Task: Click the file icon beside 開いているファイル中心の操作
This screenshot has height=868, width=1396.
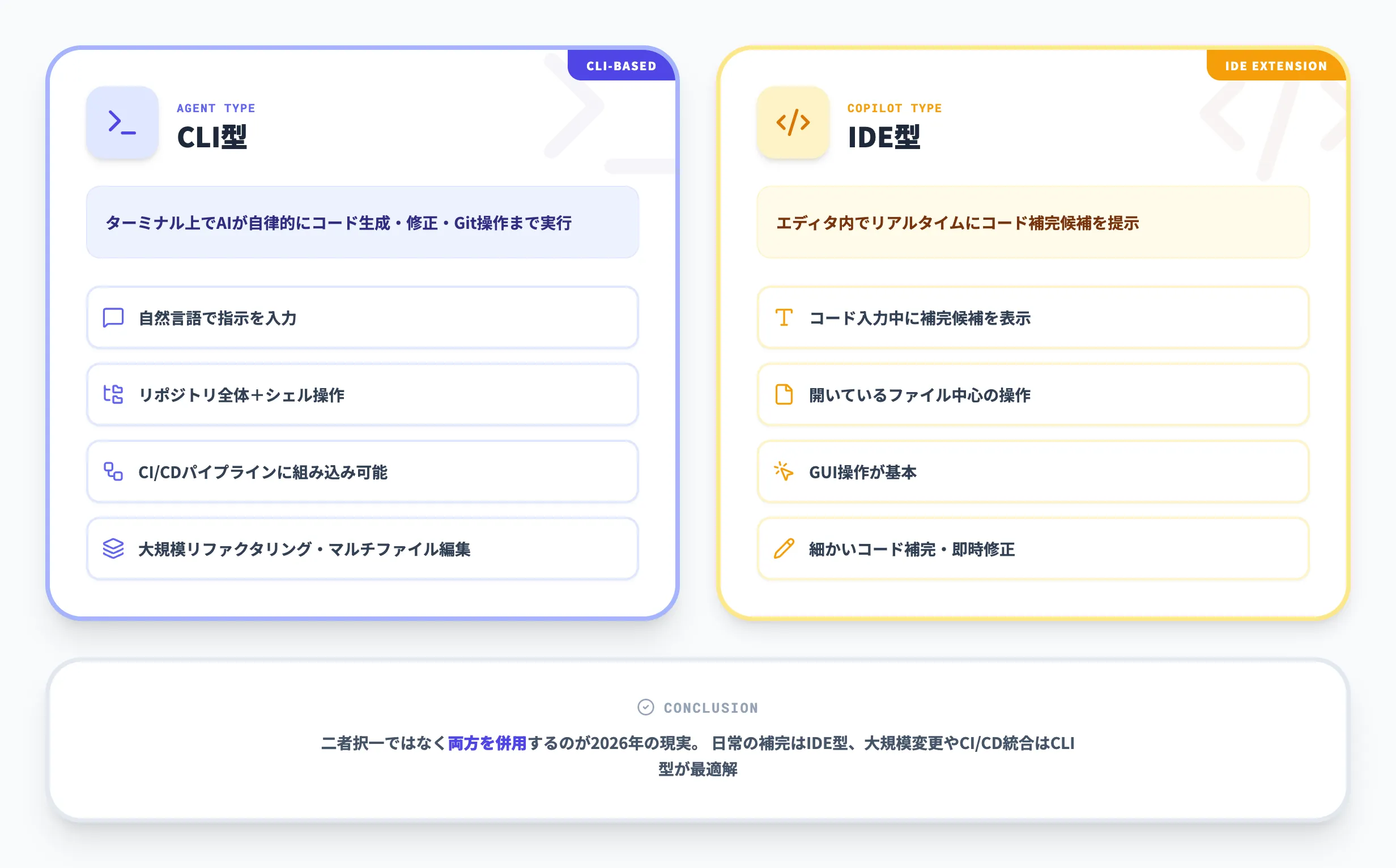Action: tap(784, 395)
